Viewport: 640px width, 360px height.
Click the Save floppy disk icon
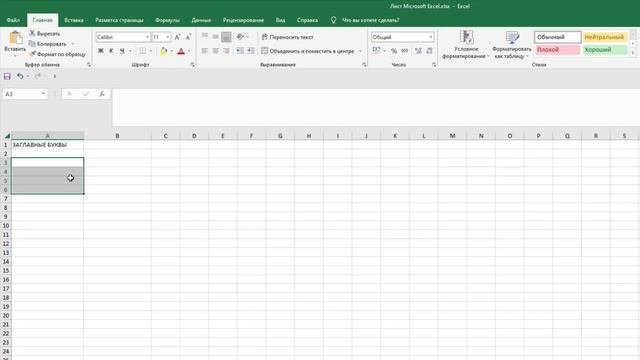click(7, 76)
